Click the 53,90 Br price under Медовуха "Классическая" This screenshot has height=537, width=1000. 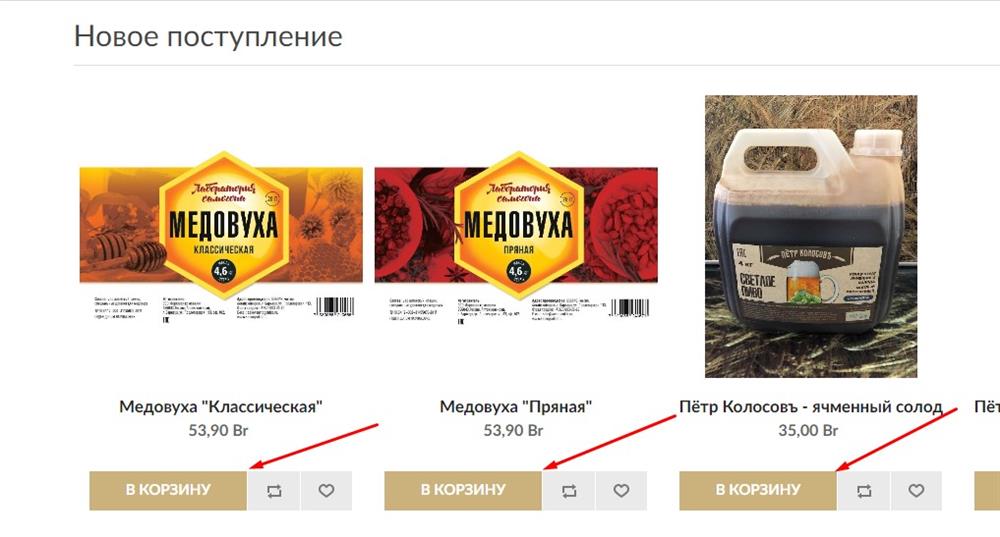[218, 430]
